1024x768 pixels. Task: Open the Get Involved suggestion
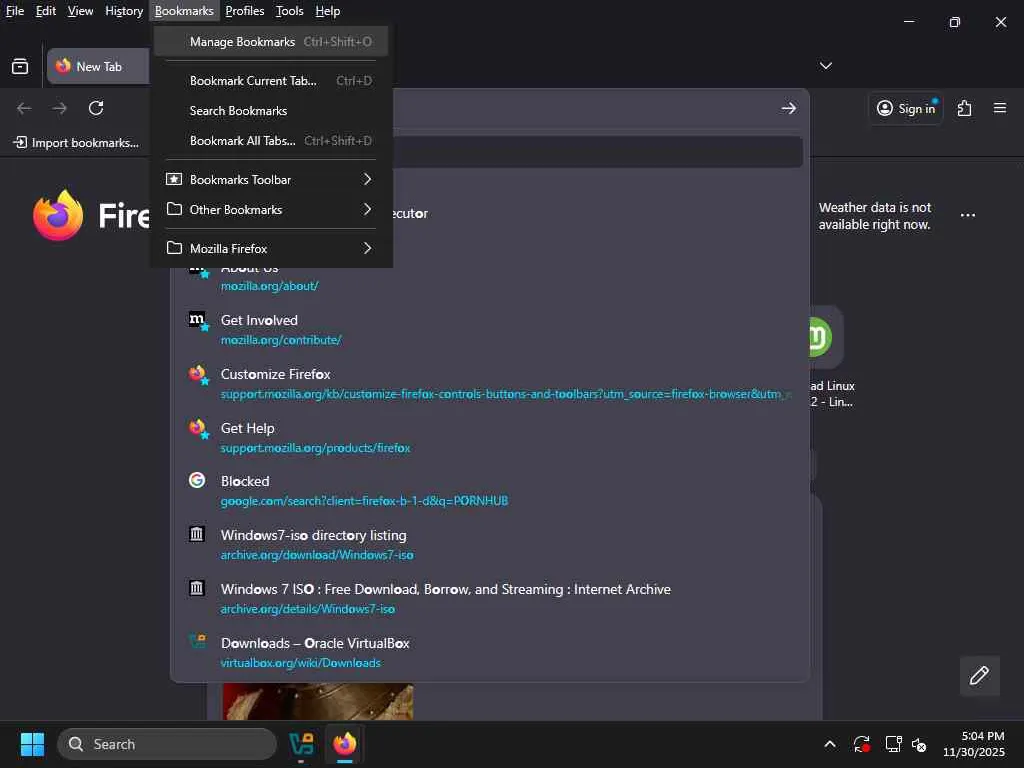tap(490, 330)
